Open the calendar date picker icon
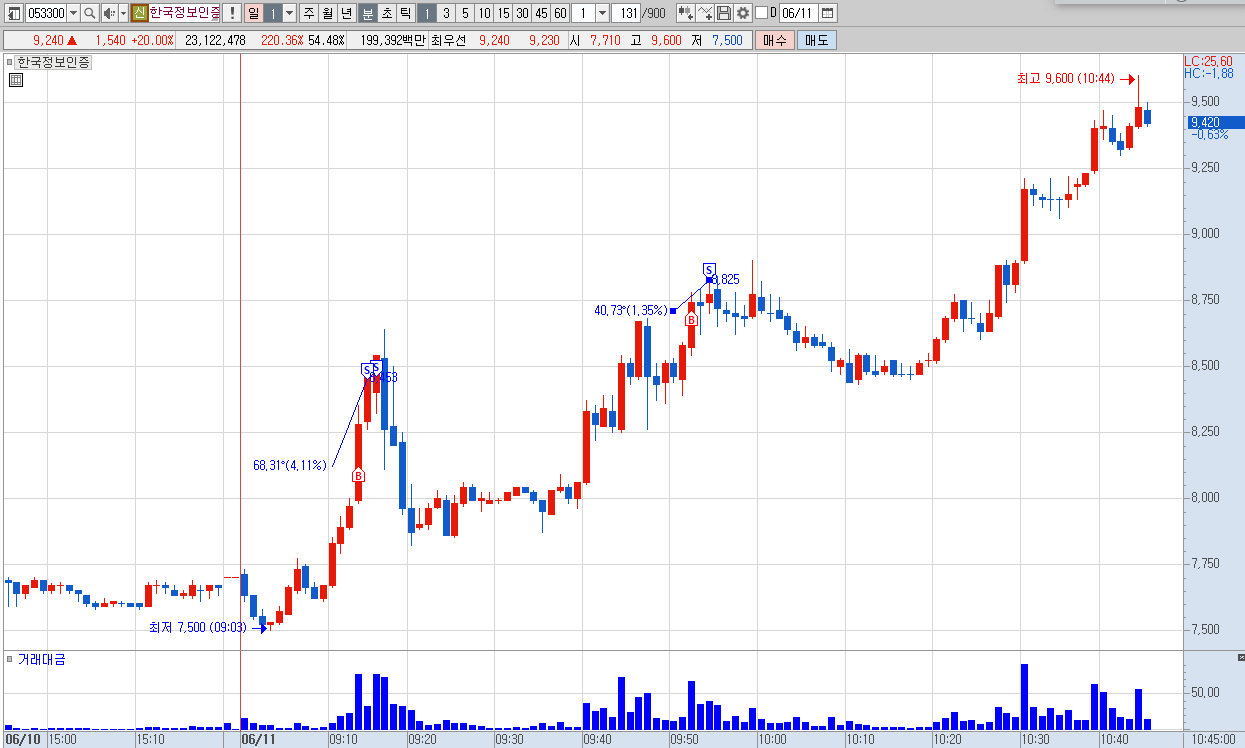Screen dimensions: 1245x748 tap(828, 13)
